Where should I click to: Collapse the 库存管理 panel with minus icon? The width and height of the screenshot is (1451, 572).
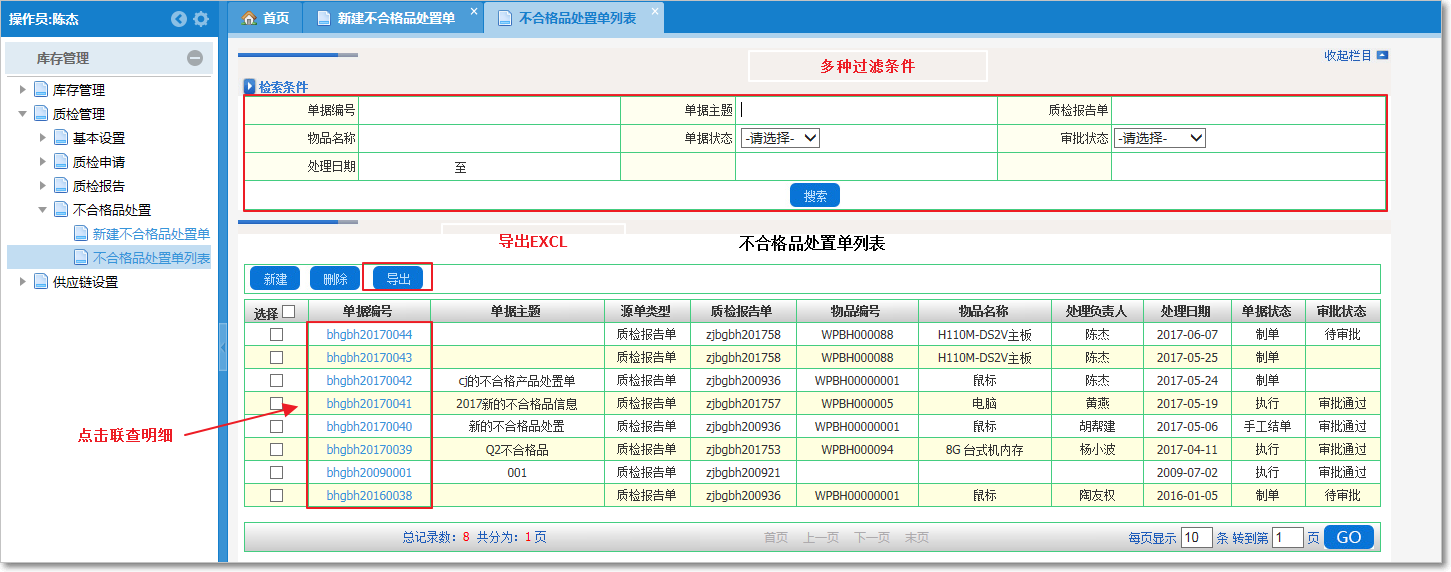(195, 59)
